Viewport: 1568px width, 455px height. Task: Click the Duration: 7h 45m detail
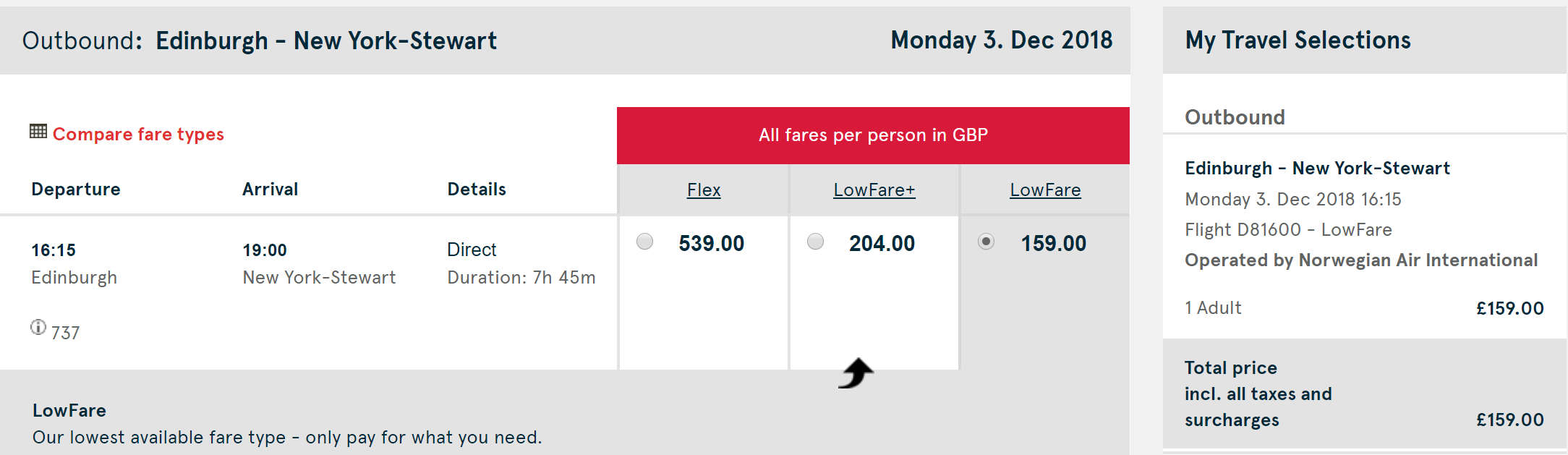(521, 278)
